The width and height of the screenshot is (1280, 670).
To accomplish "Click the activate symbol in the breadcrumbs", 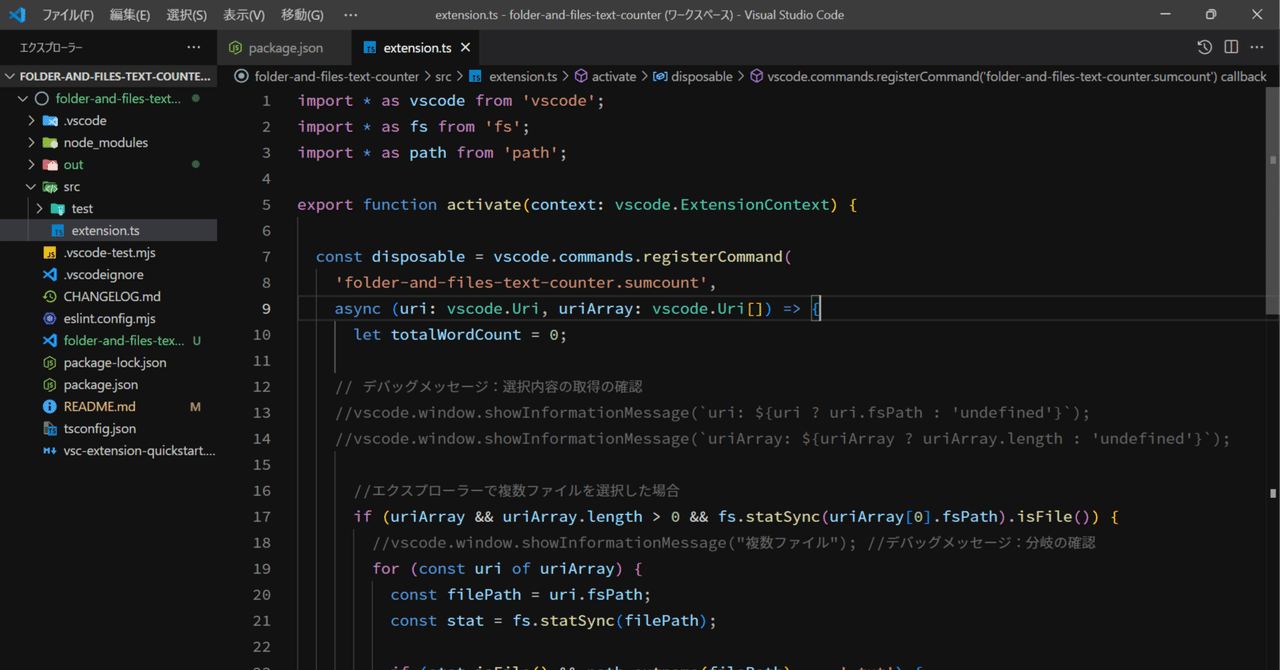I will [614, 75].
